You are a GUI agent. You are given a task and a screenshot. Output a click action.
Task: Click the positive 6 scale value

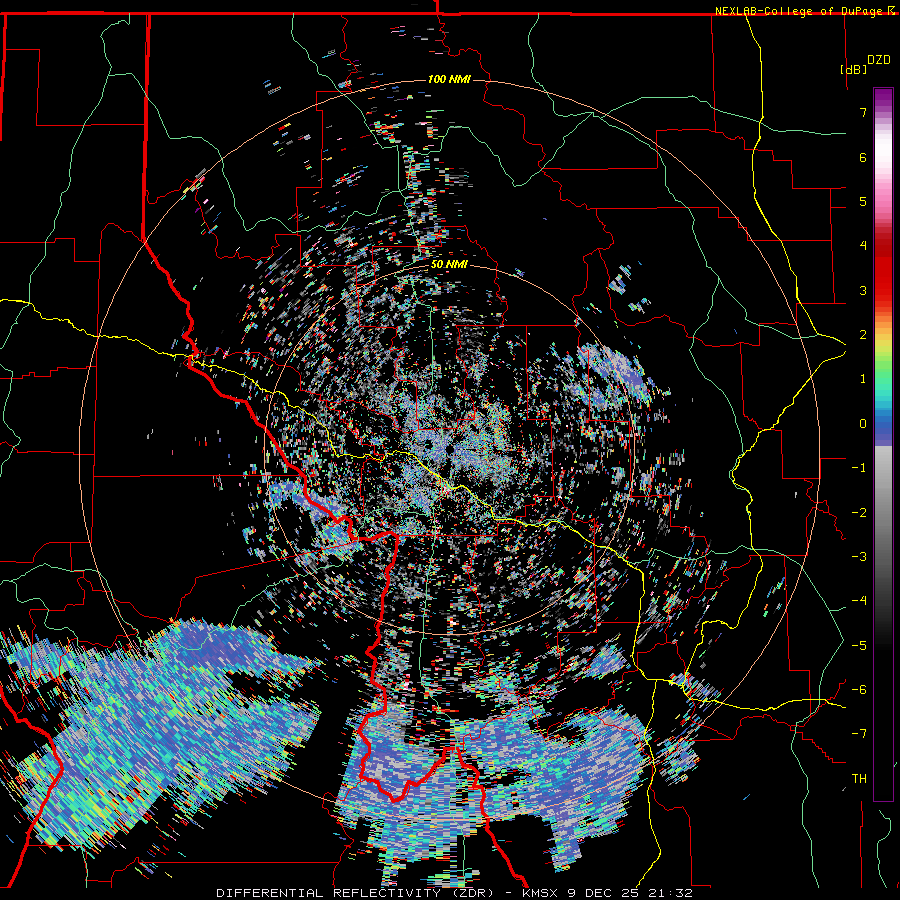coord(863,157)
